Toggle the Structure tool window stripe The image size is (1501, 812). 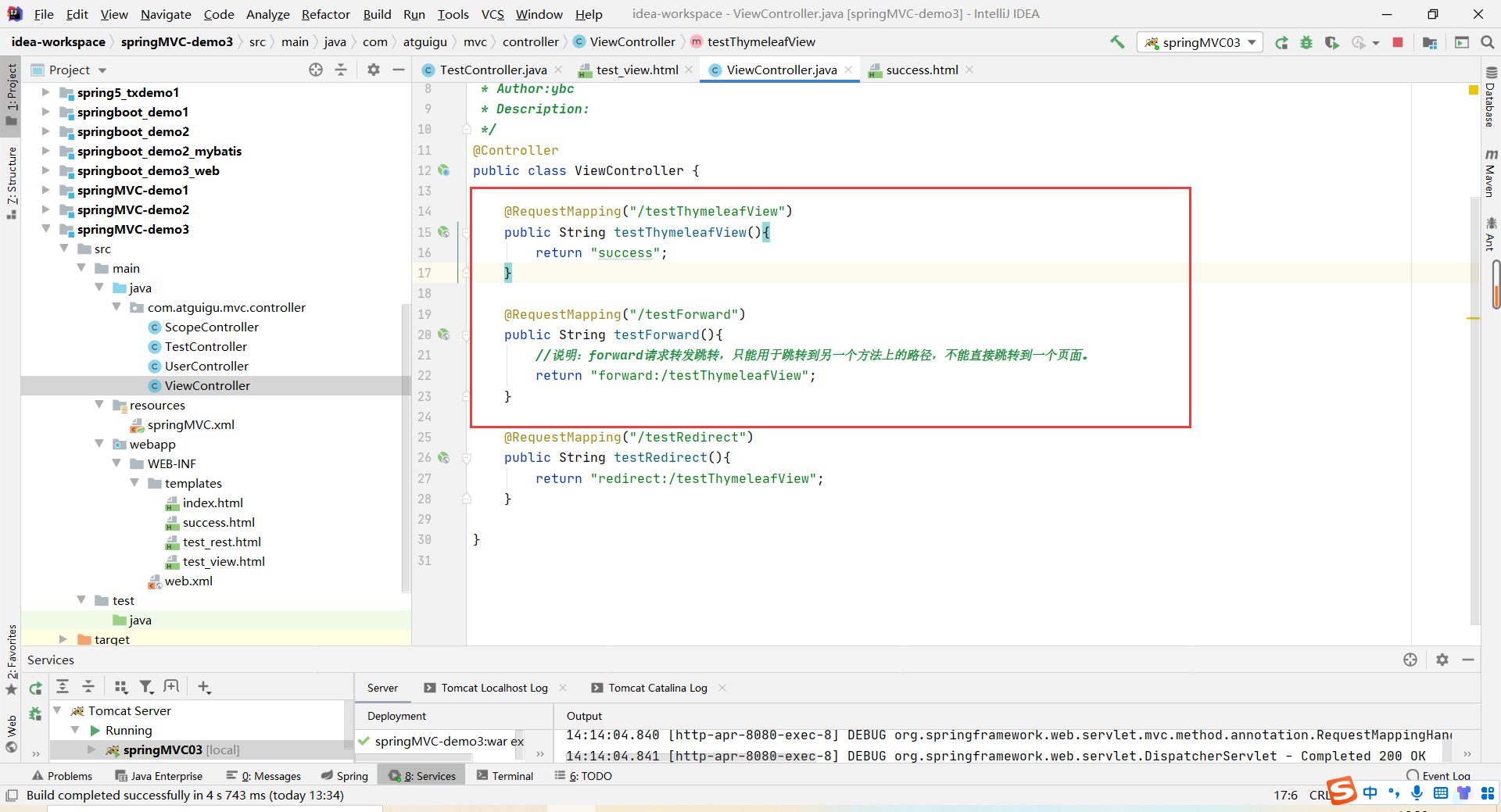point(11,182)
